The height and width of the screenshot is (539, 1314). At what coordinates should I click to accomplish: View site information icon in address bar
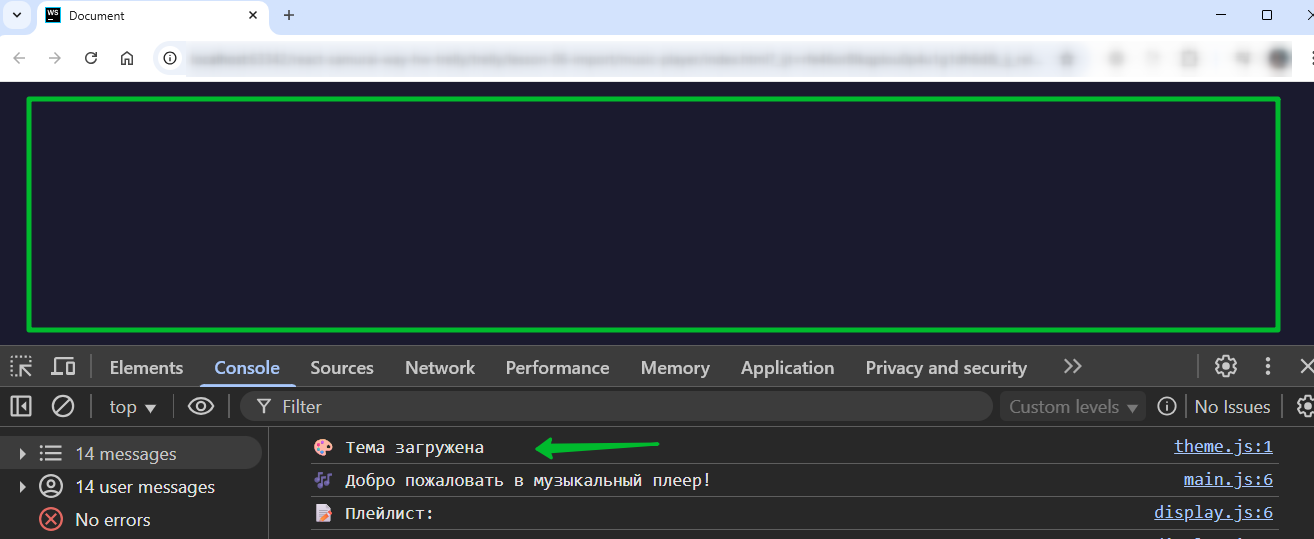pyautogui.click(x=170, y=58)
